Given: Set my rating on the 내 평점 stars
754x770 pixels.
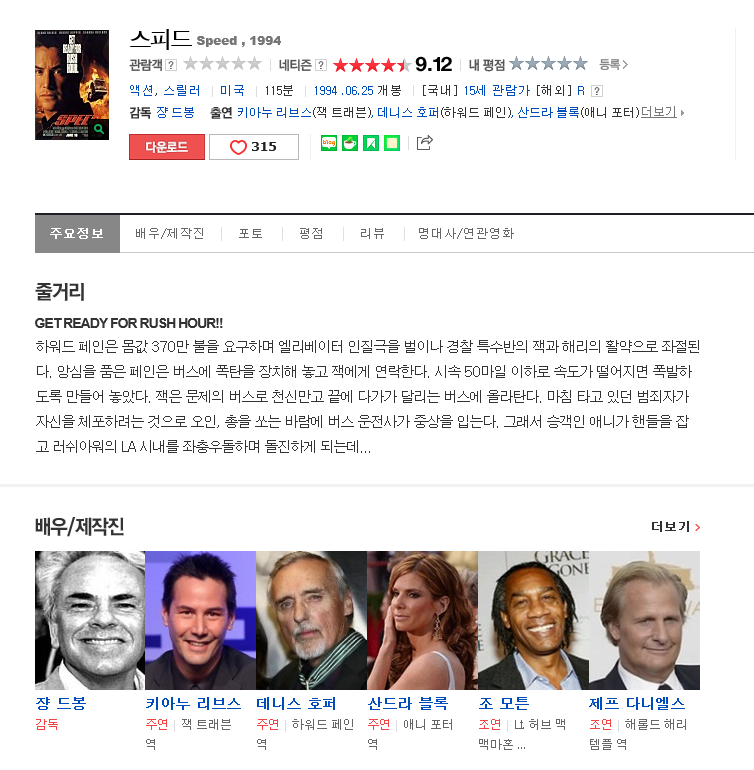Looking at the screenshot, I should point(548,63).
